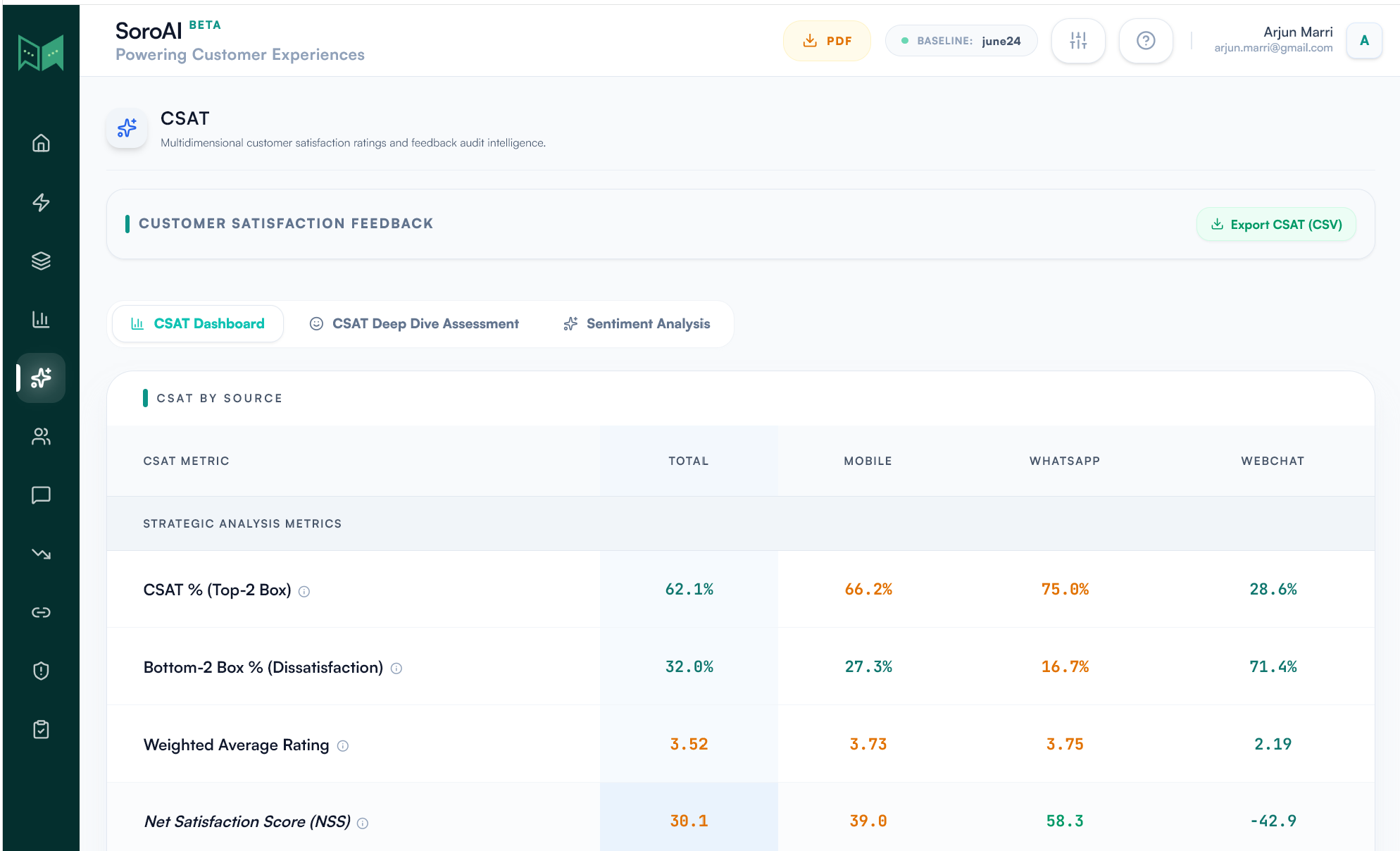Open the trending down sidebar icon

(x=41, y=554)
